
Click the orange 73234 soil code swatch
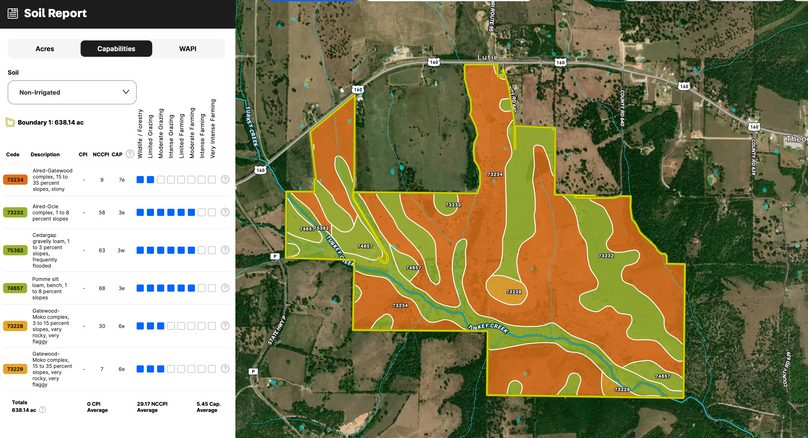click(x=15, y=180)
